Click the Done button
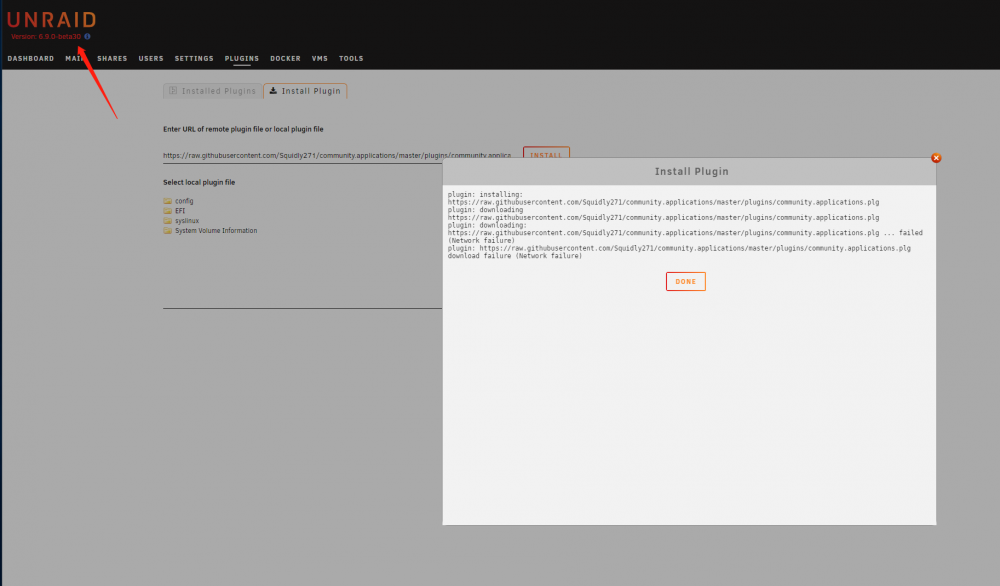This screenshot has height=586, width=1000. tap(686, 281)
